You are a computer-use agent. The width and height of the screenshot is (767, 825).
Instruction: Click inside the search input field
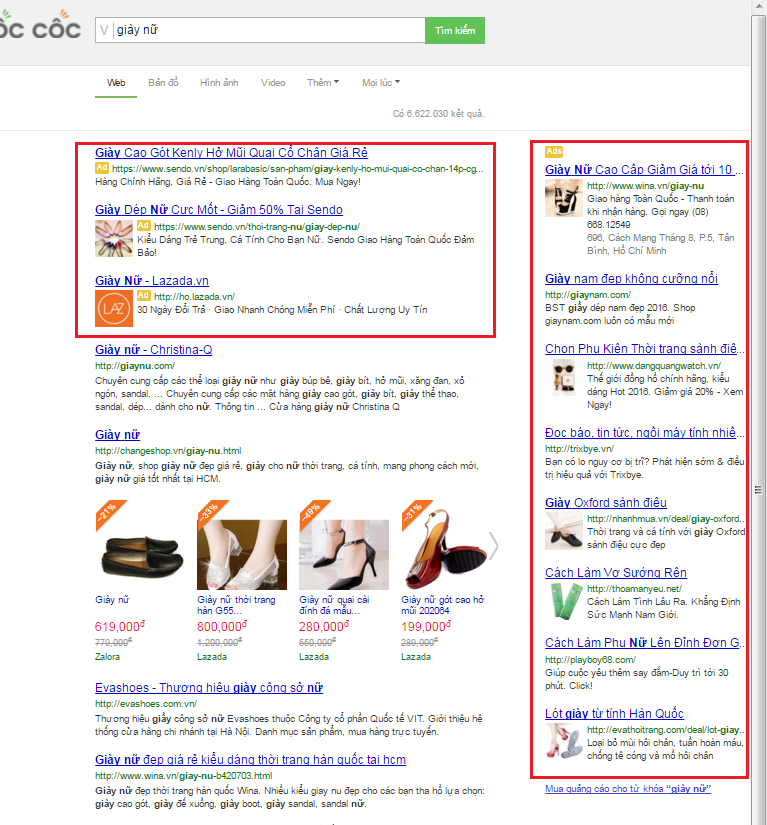tap(265, 31)
